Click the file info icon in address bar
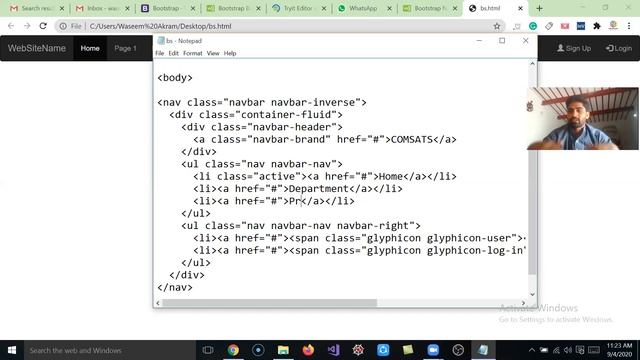 tap(63, 26)
